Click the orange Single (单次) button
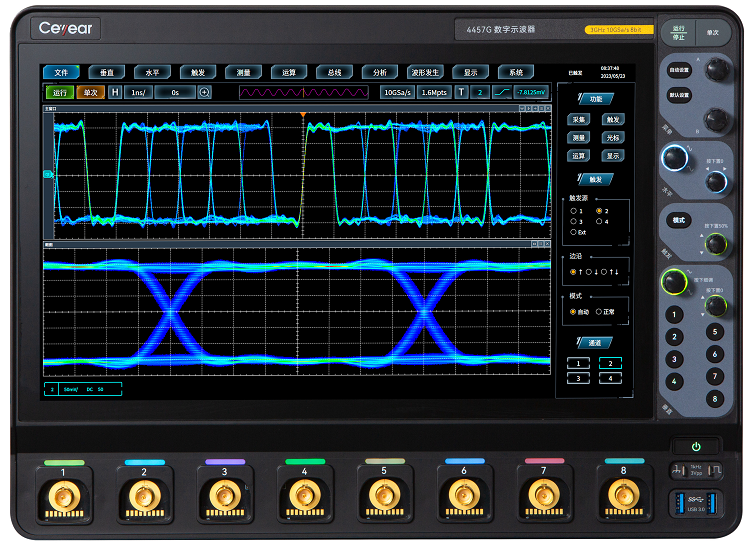 coord(90,92)
